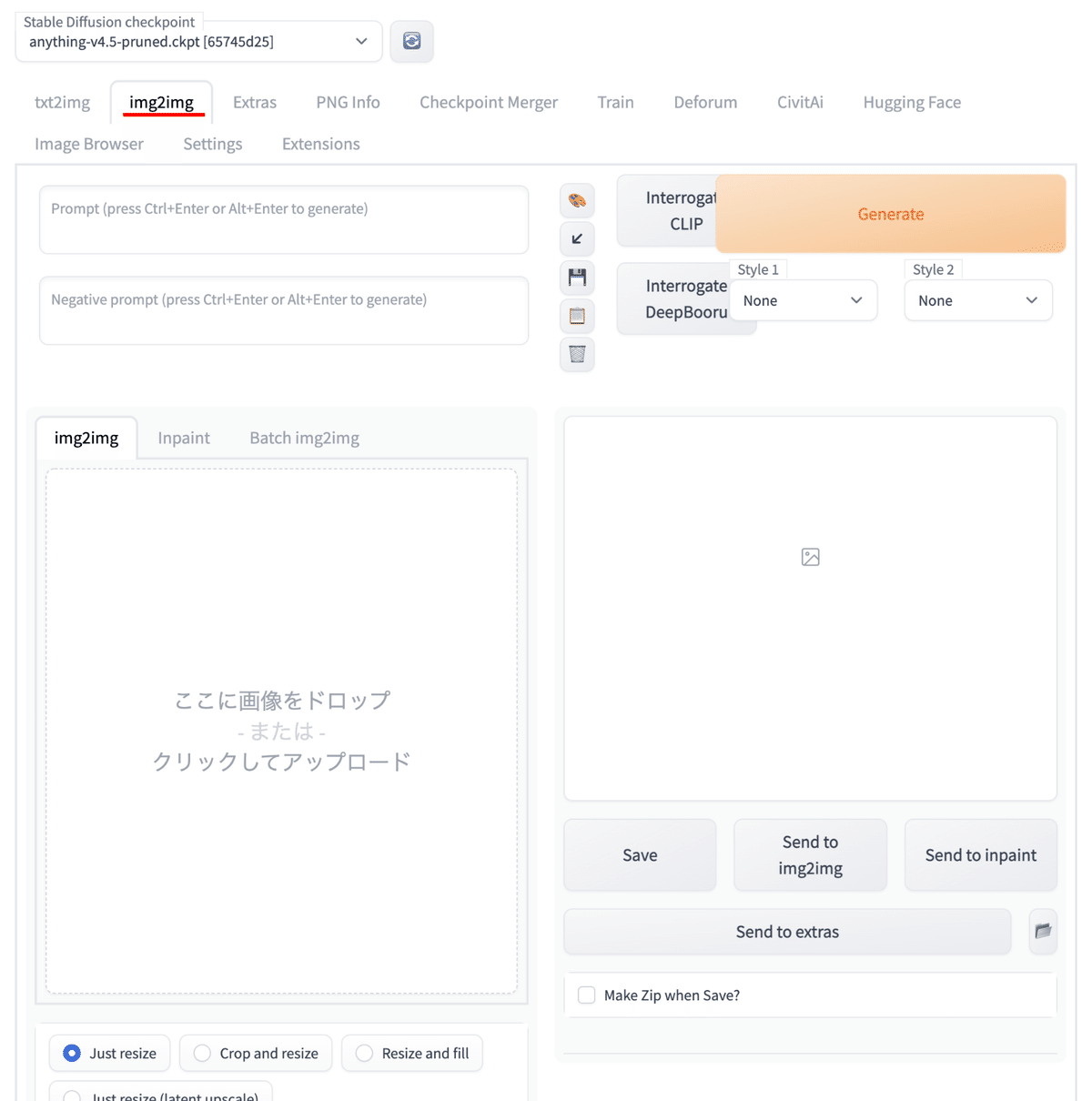The width and height of the screenshot is (1092, 1101).
Task: Click the orange Generate button
Action: point(891,214)
